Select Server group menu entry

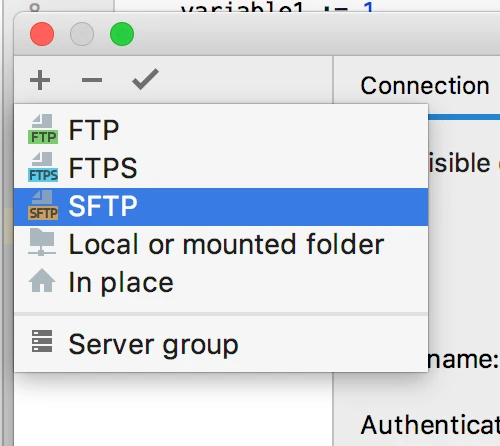click(221, 344)
